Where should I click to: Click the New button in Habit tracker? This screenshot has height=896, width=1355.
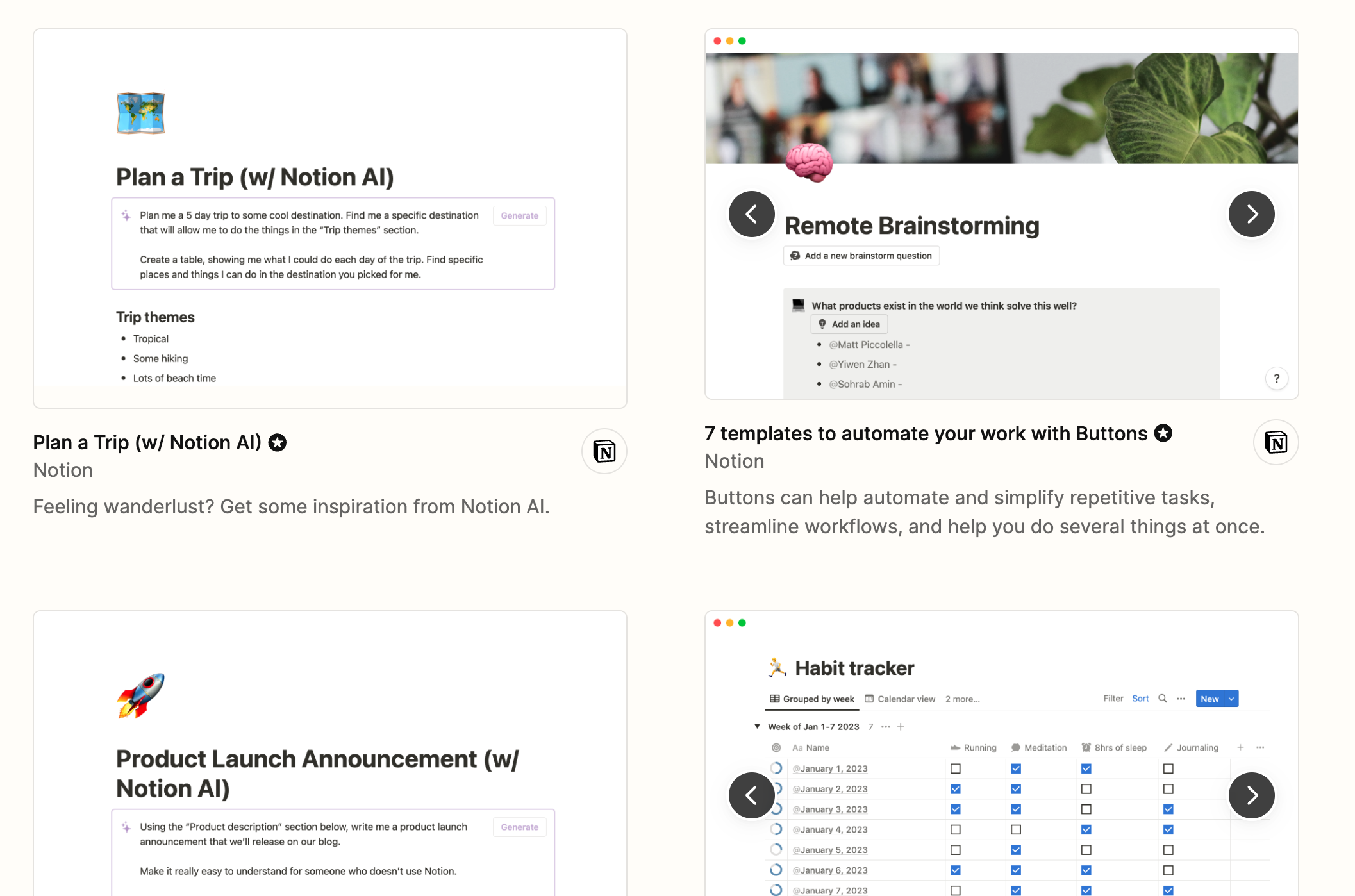point(1210,699)
